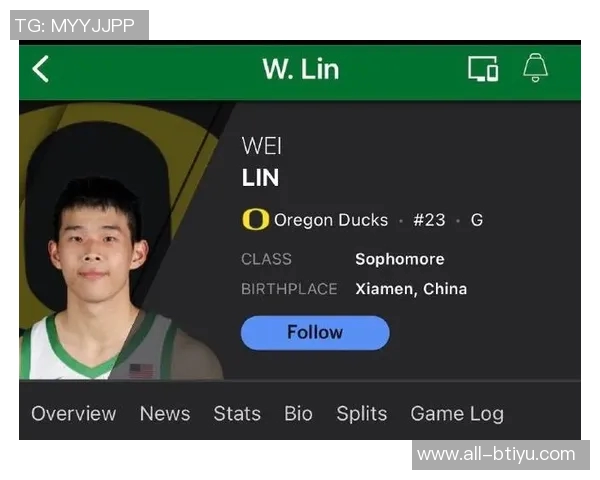Viewport: 600px width, 480px height.
Task: Switch to the News tab
Action: 165,414
